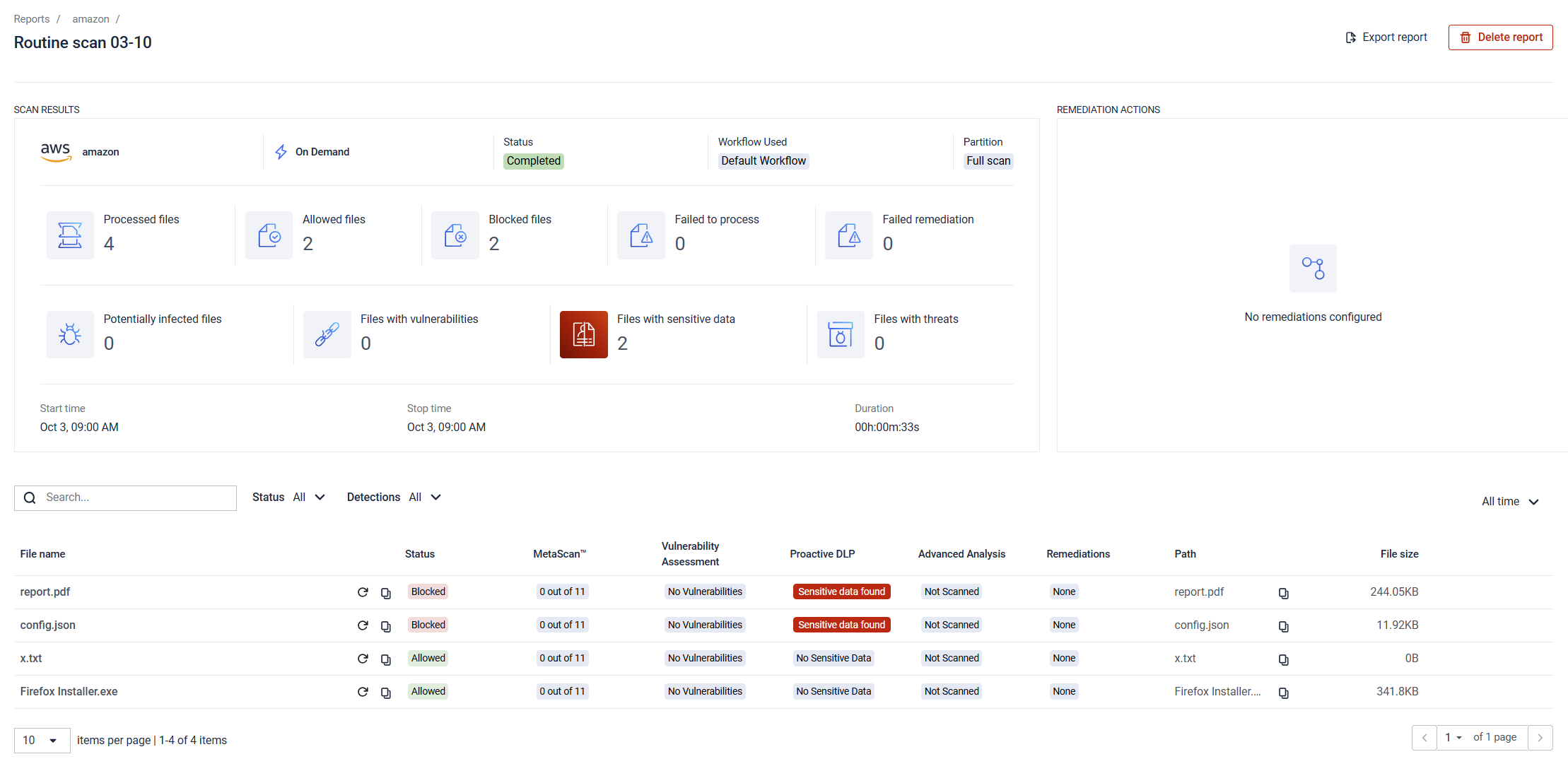Go to Reports breadcrumb
The width and height of the screenshot is (1568, 771).
(32, 19)
